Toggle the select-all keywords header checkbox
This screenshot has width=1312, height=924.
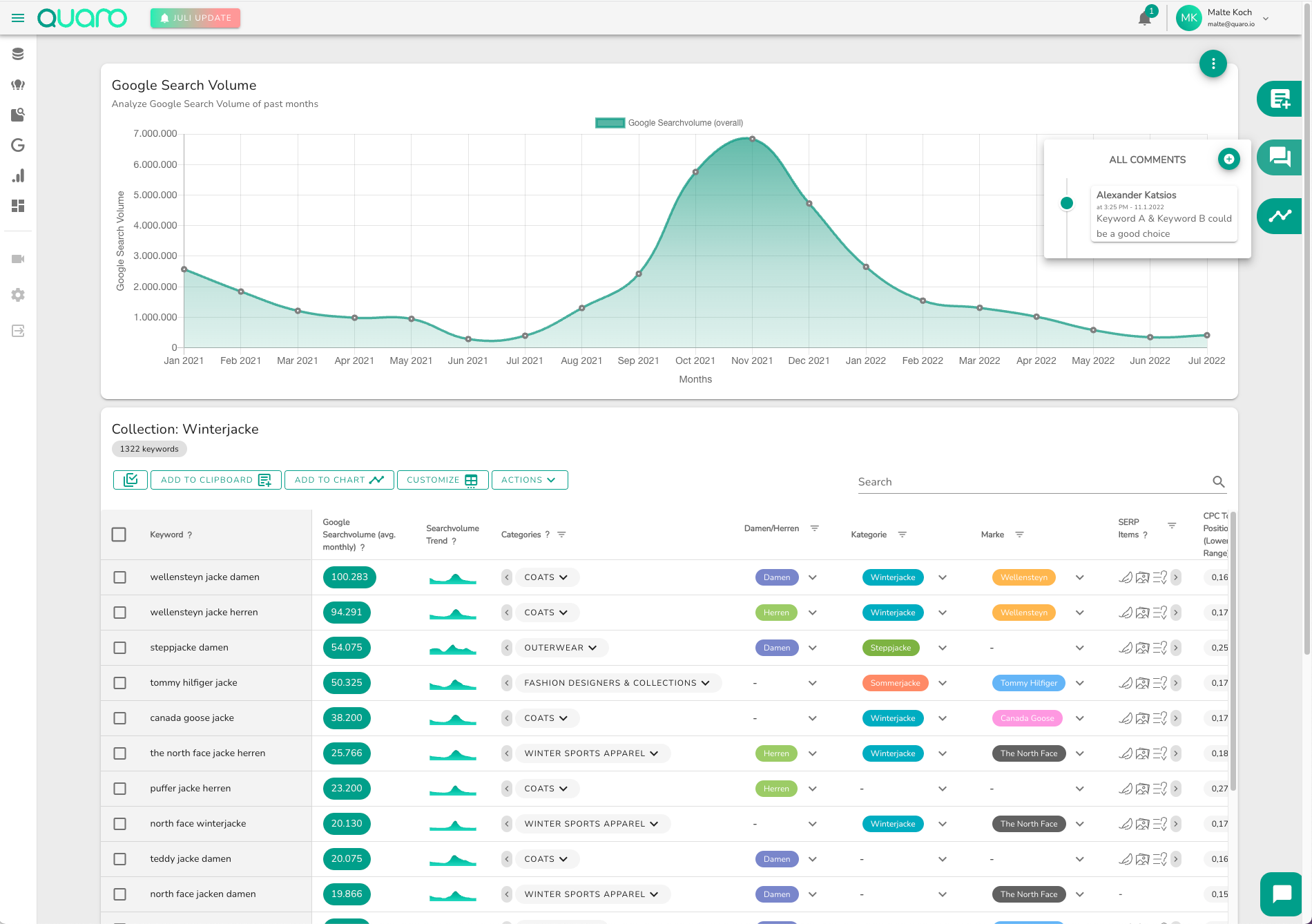(119, 535)
